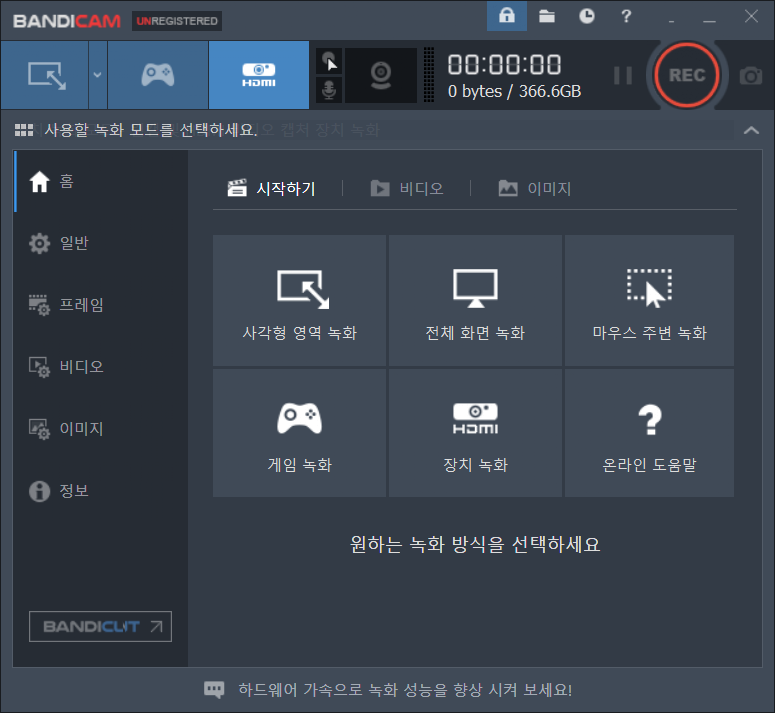
Task: Switch to the 비디오 tab in main panel
Action: (x=407, y=188)
